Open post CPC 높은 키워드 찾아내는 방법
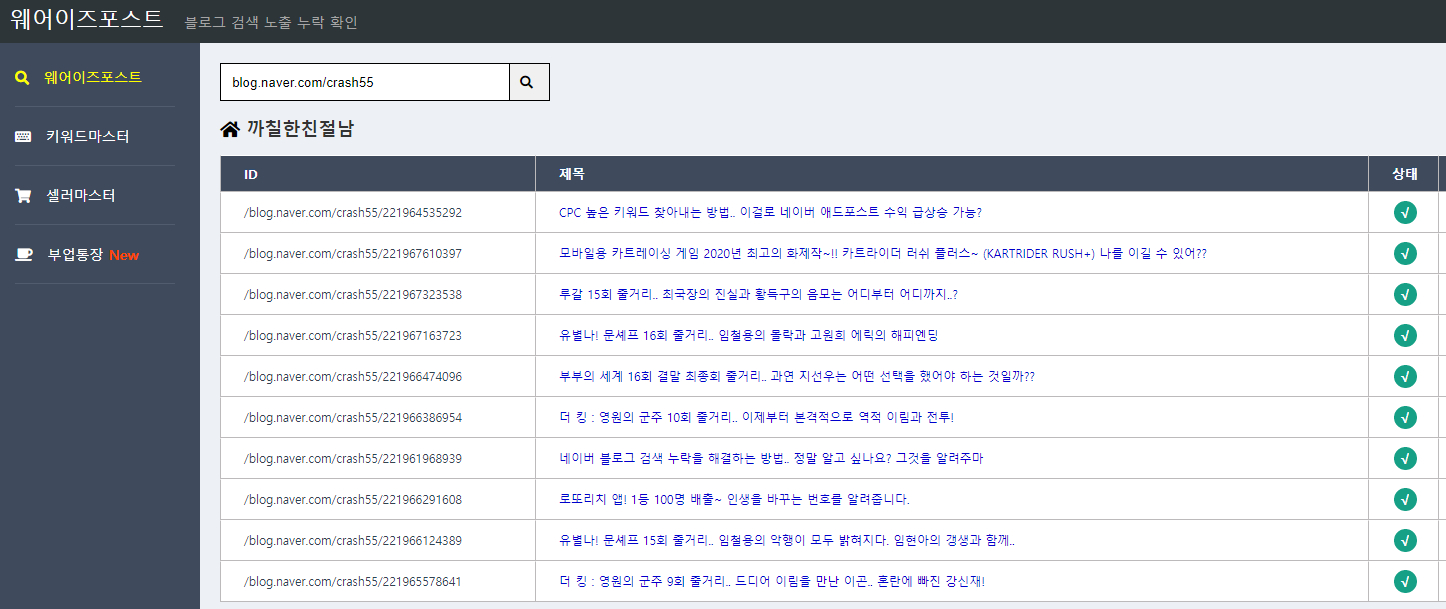The width and height of the screenshot is (1446, 609). pyautogui.click(x=770, y=212)
